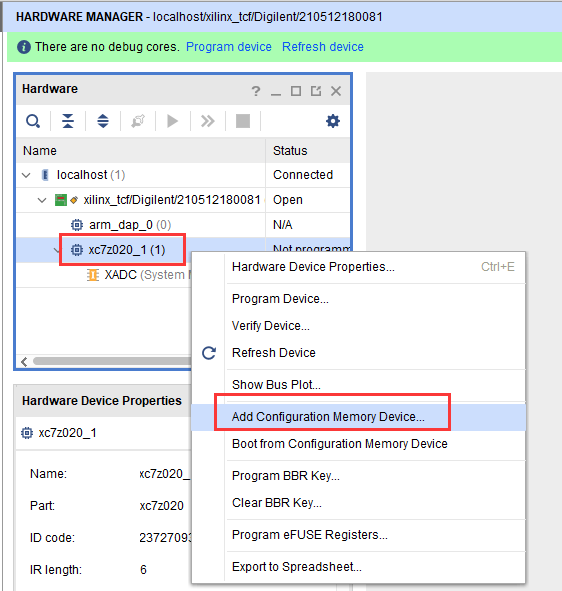The image size is (562, 591).
Task: Click the Run trigger play icon
Action: click(173, 121)
